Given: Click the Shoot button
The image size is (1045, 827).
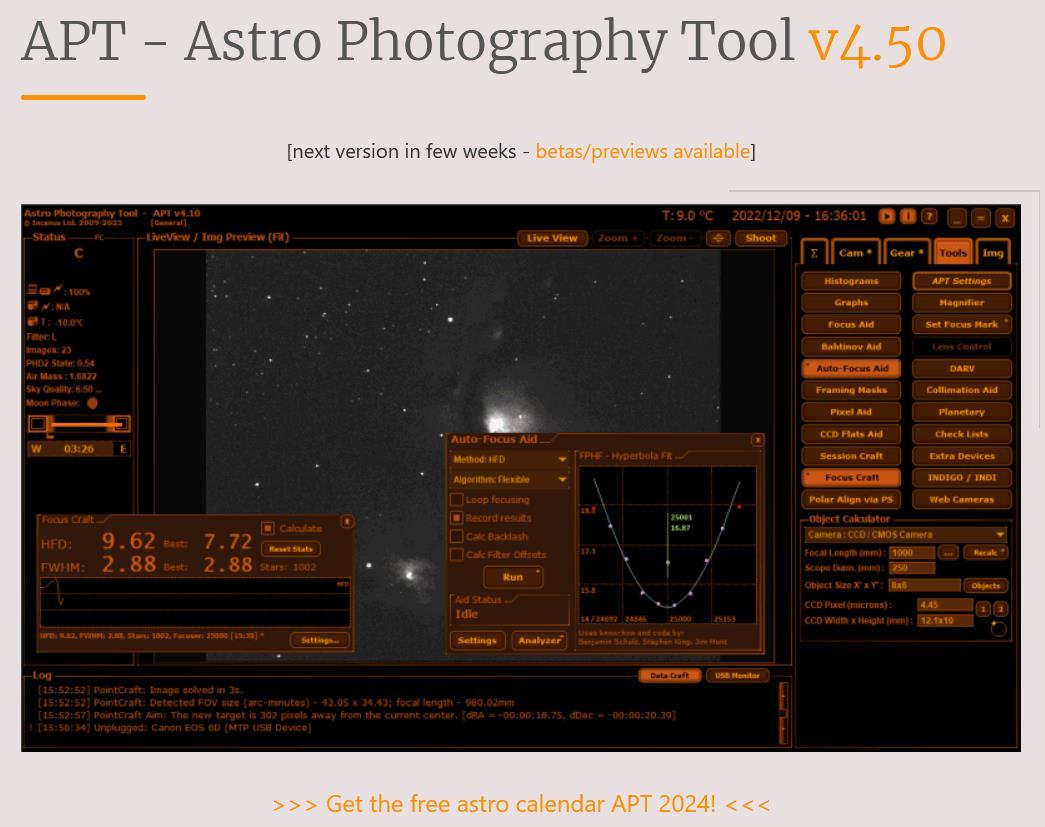Looking at the screenshot, I should point(760,239).
